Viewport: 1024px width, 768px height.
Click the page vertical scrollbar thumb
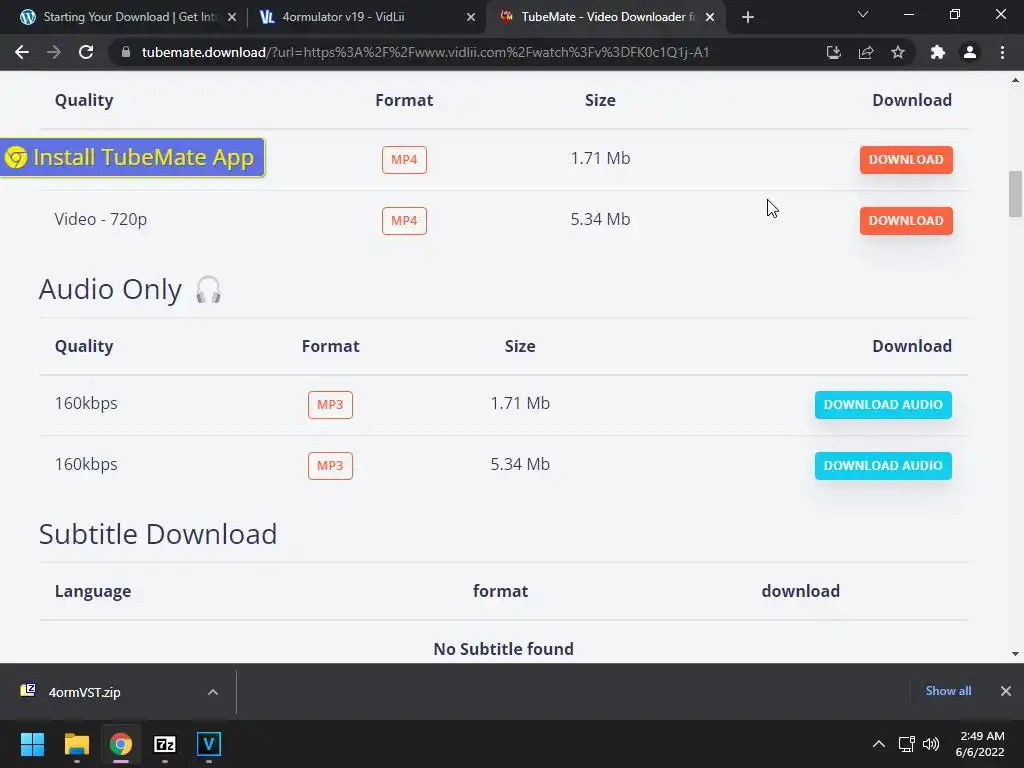(x=1015, y=194)
